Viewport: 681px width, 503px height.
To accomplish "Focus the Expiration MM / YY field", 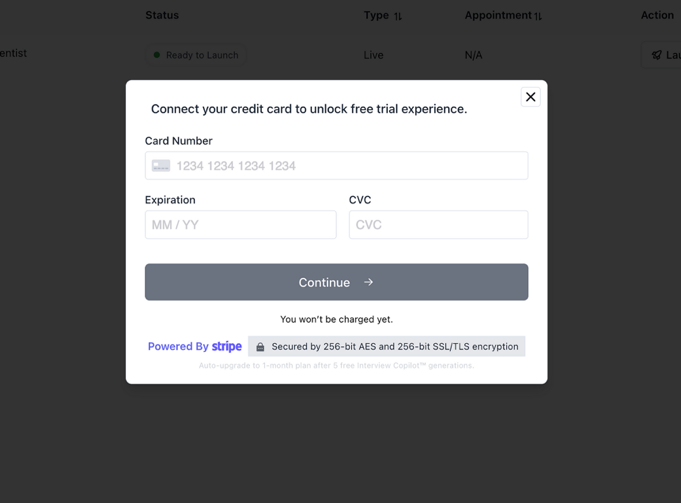I will tap(240, 225).
